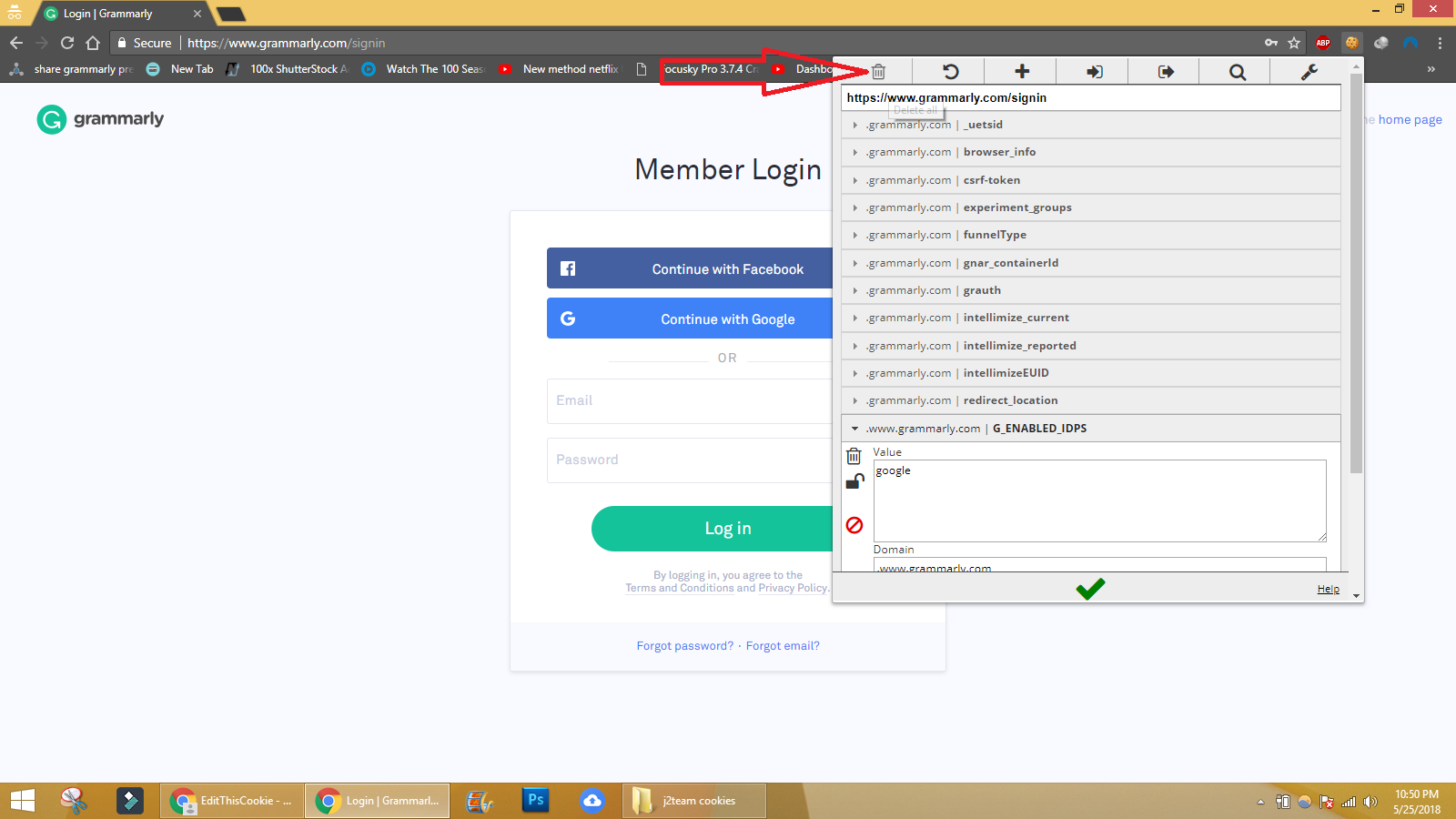Expand the _uetsid cookie row
This screenshot has height=819, width=1456.
pyautogui.click(x=1091, y=125)
